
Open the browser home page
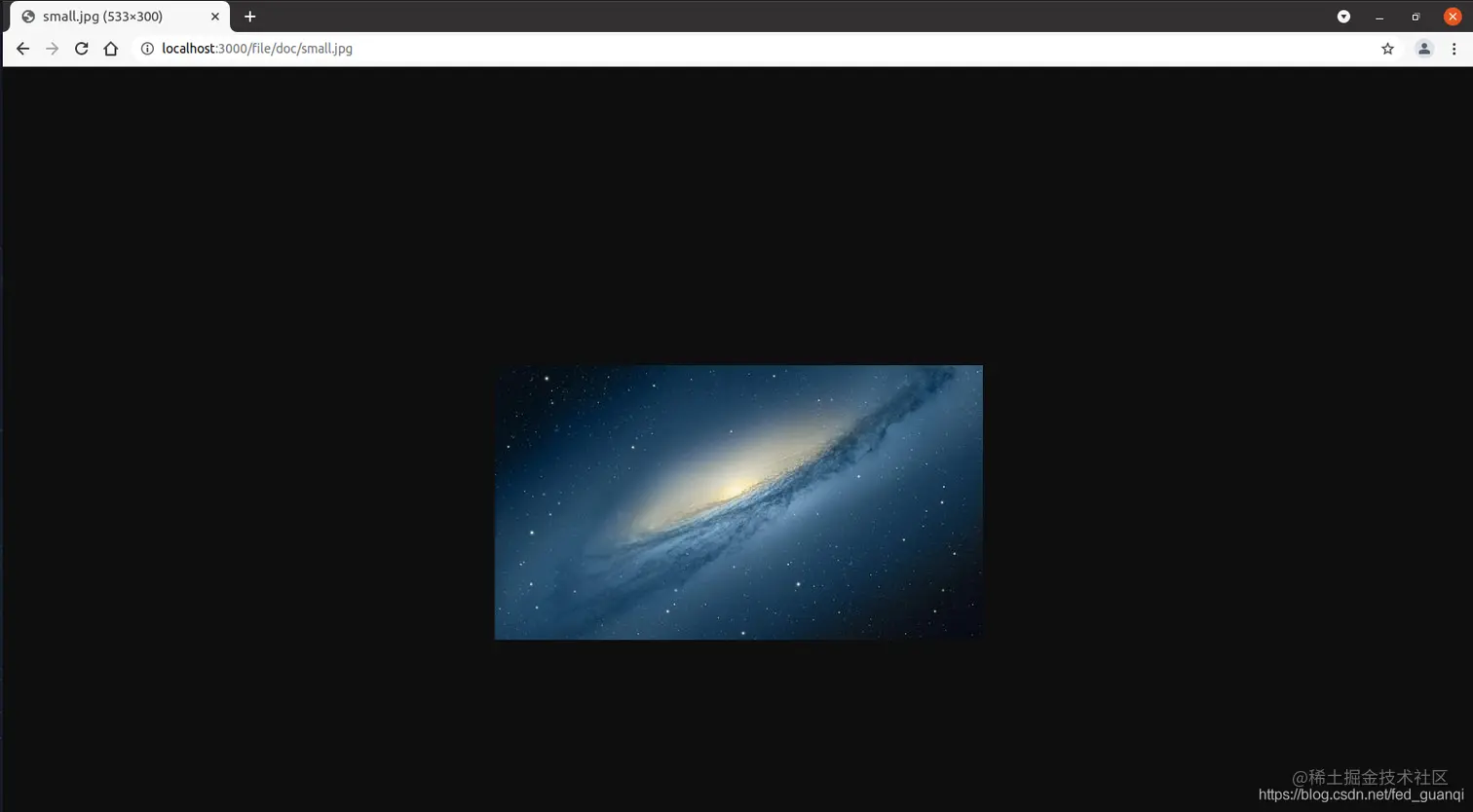111,49
